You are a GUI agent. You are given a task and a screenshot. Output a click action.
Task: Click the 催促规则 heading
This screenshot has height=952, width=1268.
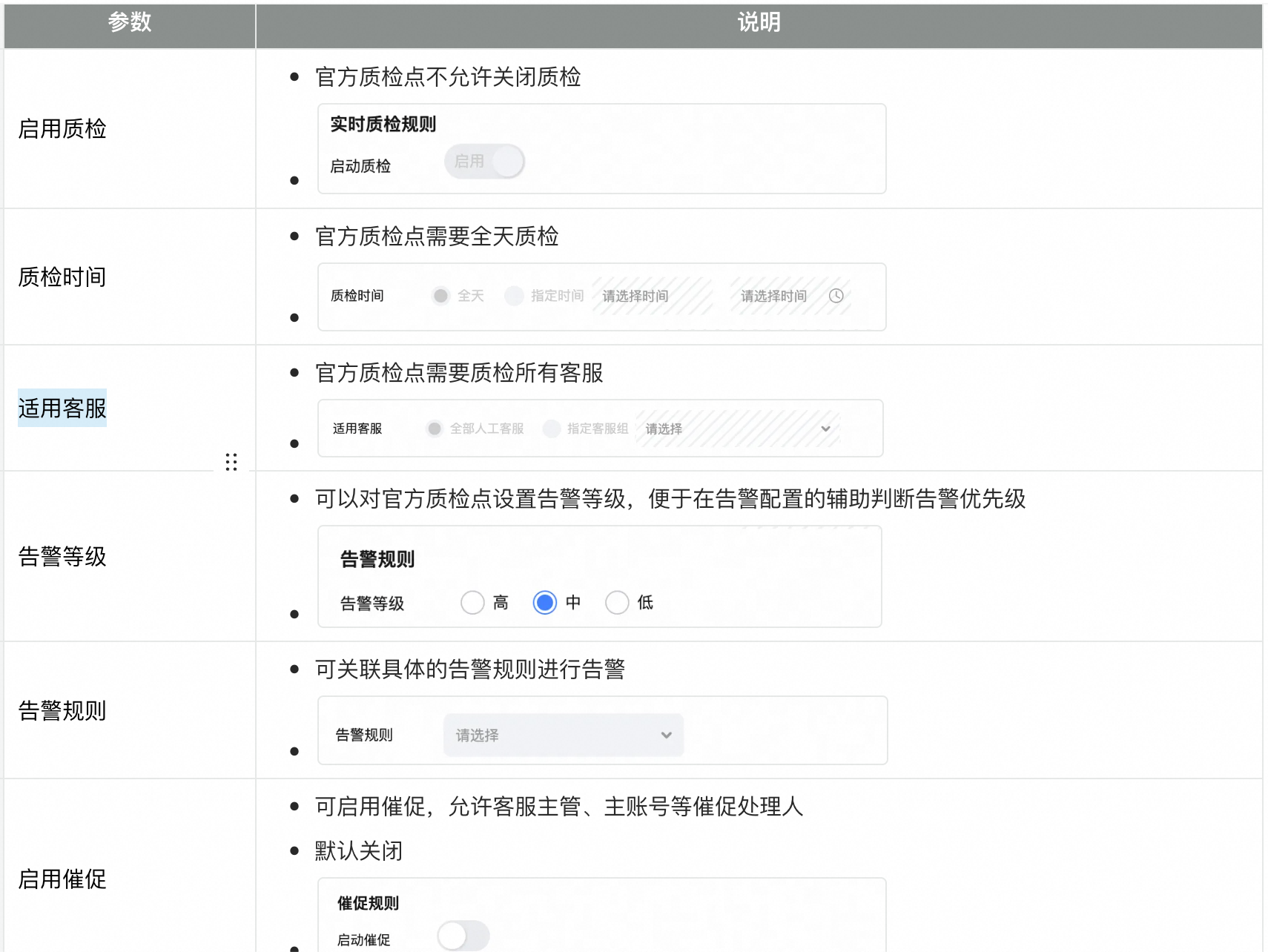pos(369,903)
